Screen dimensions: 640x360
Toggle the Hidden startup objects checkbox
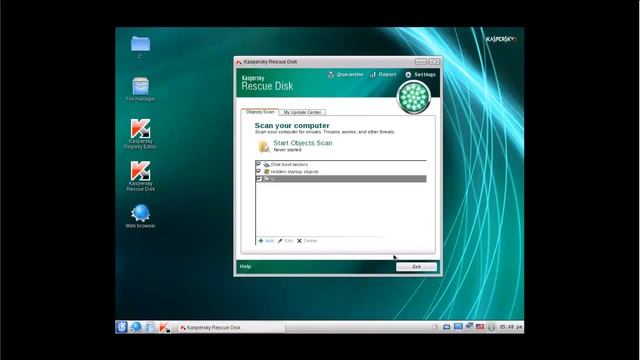258,171
